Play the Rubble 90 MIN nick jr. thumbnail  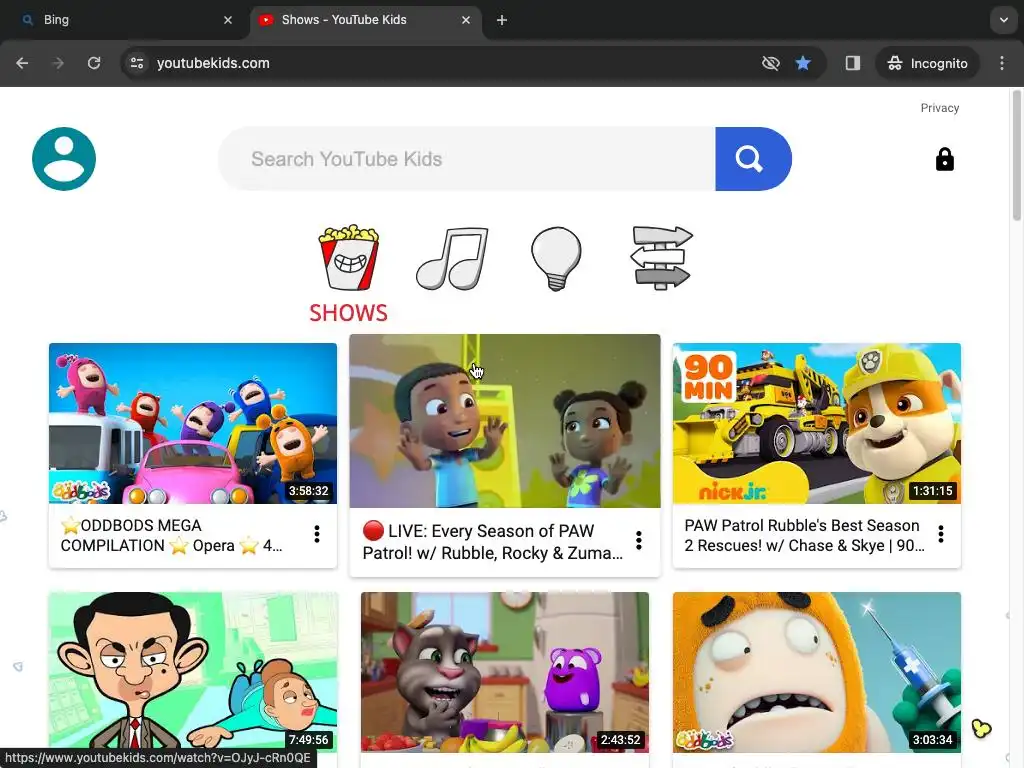coord(816,423)
